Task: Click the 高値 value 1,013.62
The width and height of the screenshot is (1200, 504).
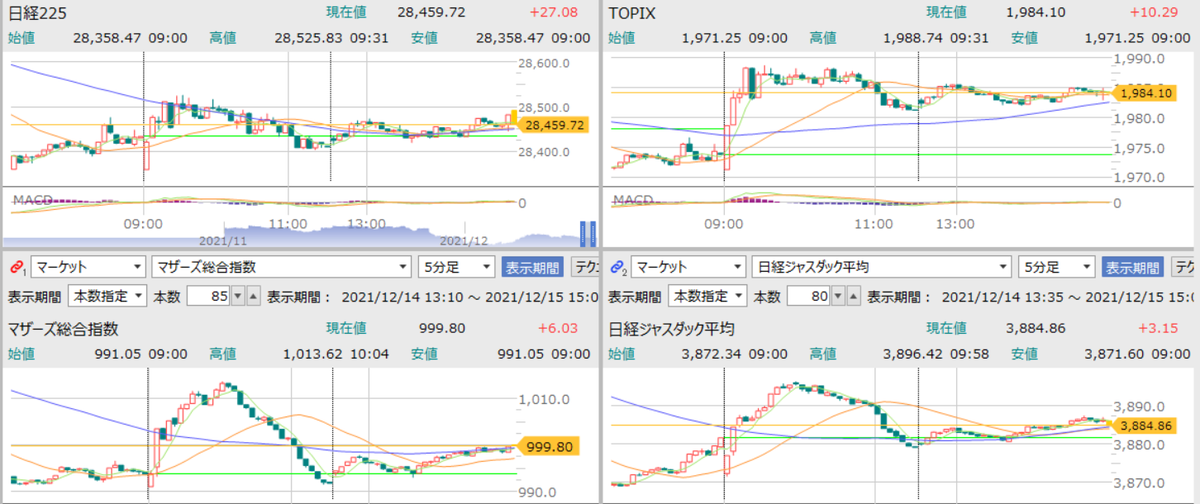Action: click(313, 353)
